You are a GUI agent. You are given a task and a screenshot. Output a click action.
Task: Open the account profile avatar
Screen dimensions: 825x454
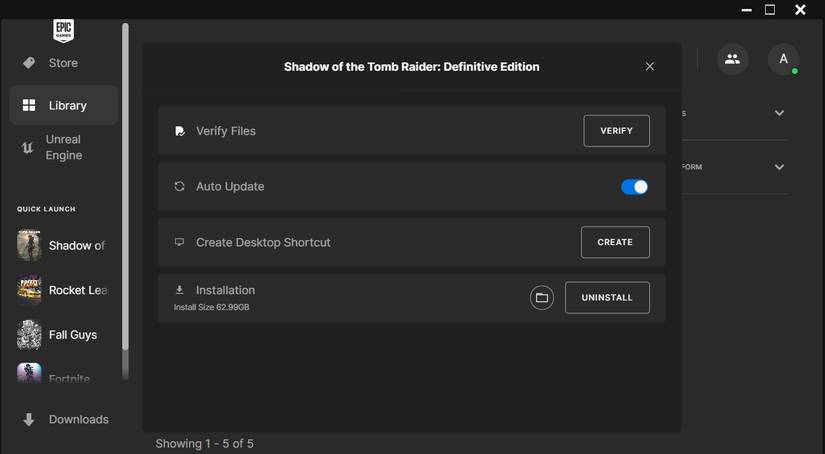click(783, 60)
